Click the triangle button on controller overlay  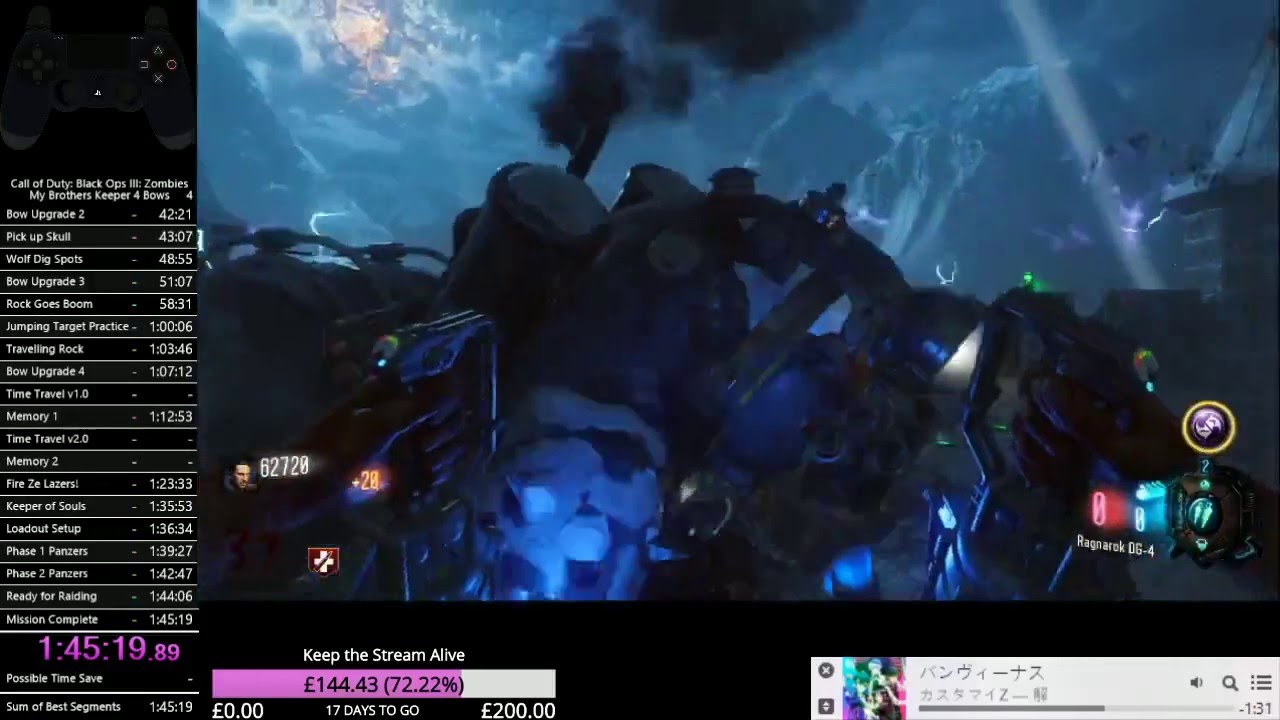pyautogui.click(x=158, y=49)
